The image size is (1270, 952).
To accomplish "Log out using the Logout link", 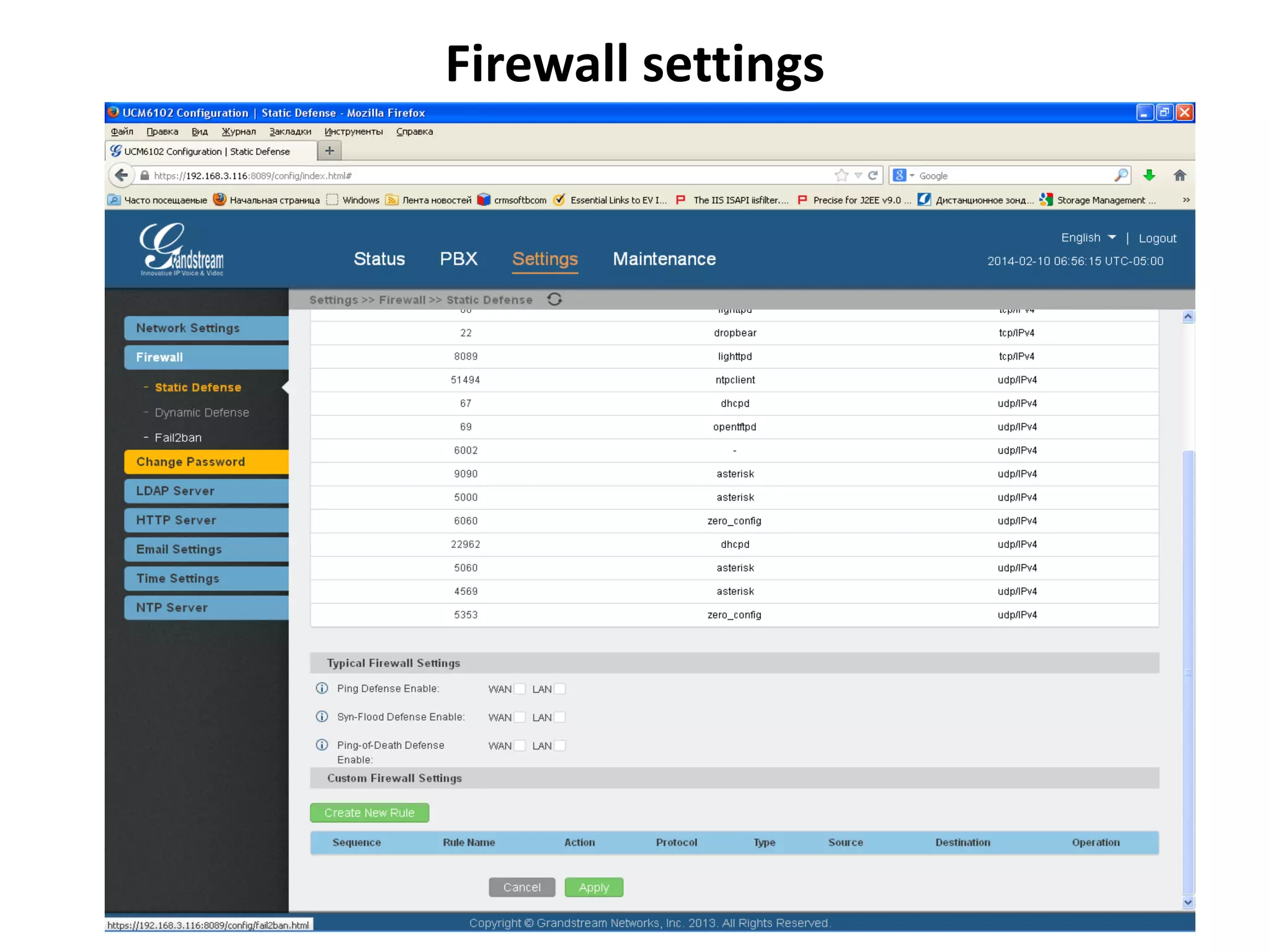I will pos(1157,238).
